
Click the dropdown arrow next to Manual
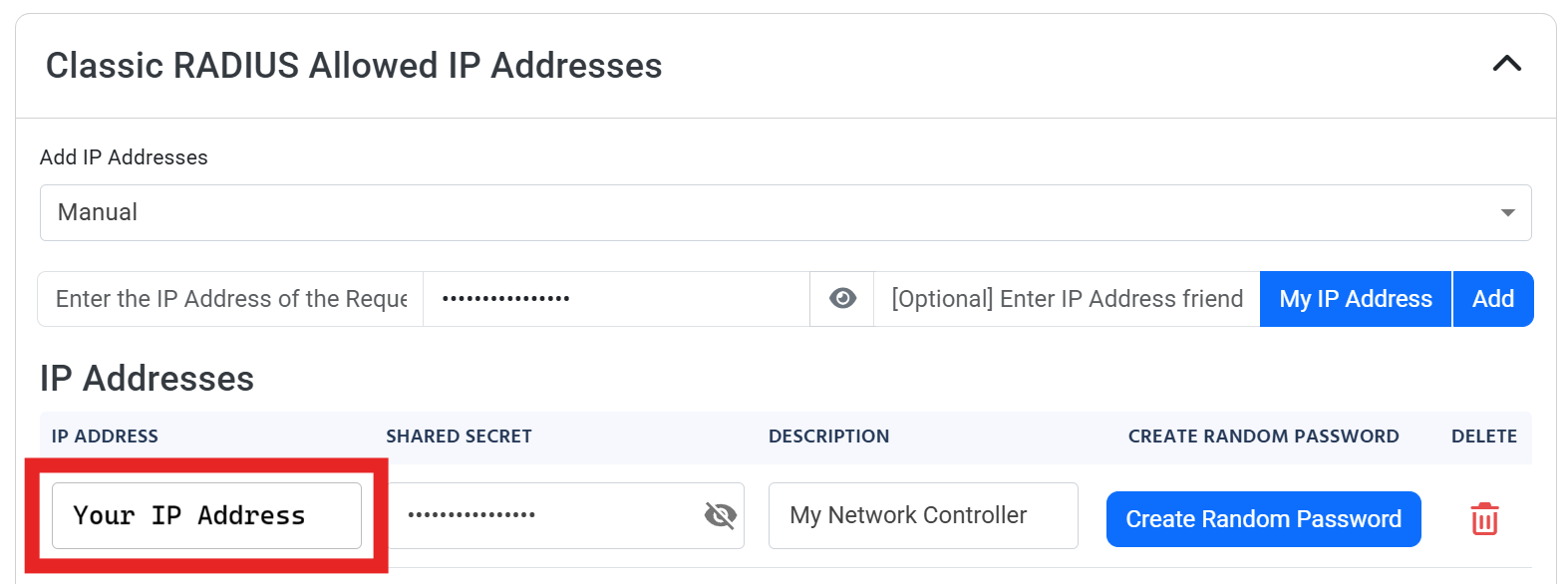coord(1509,212)
